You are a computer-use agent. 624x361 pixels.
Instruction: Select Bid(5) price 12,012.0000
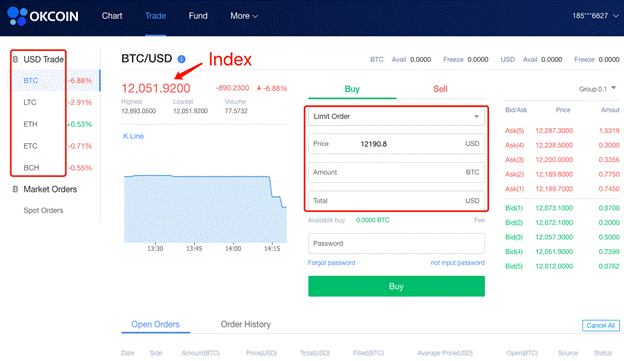coord(554,266)
